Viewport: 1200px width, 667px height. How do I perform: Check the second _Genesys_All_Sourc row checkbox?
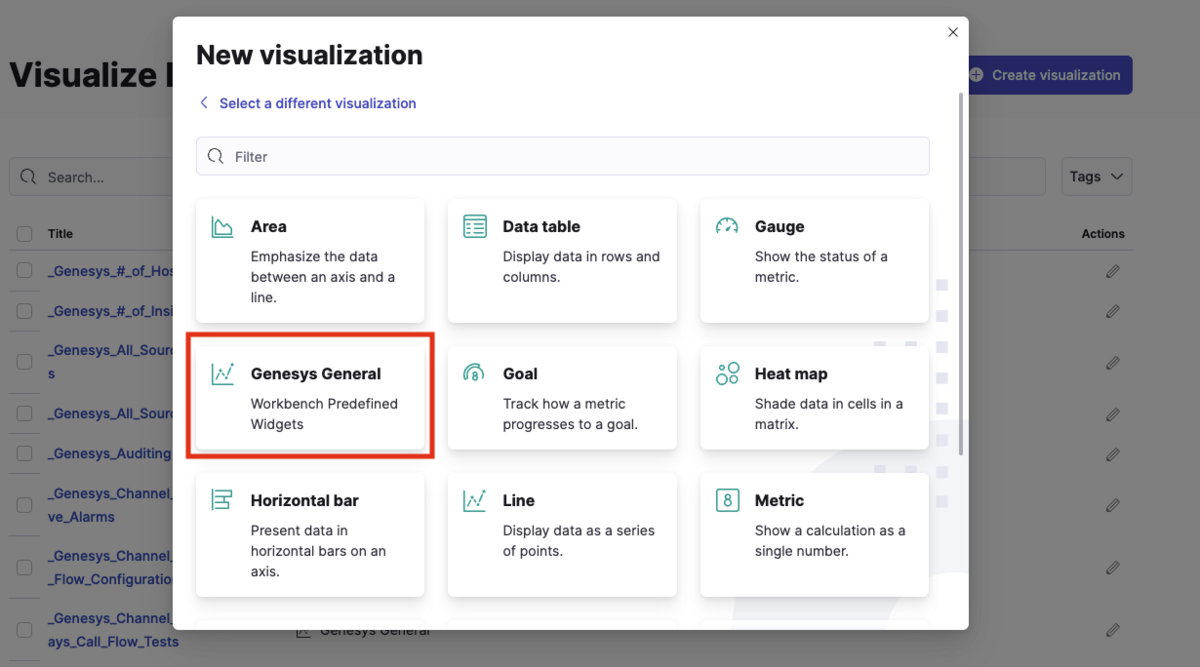click(x=24, y=413)
